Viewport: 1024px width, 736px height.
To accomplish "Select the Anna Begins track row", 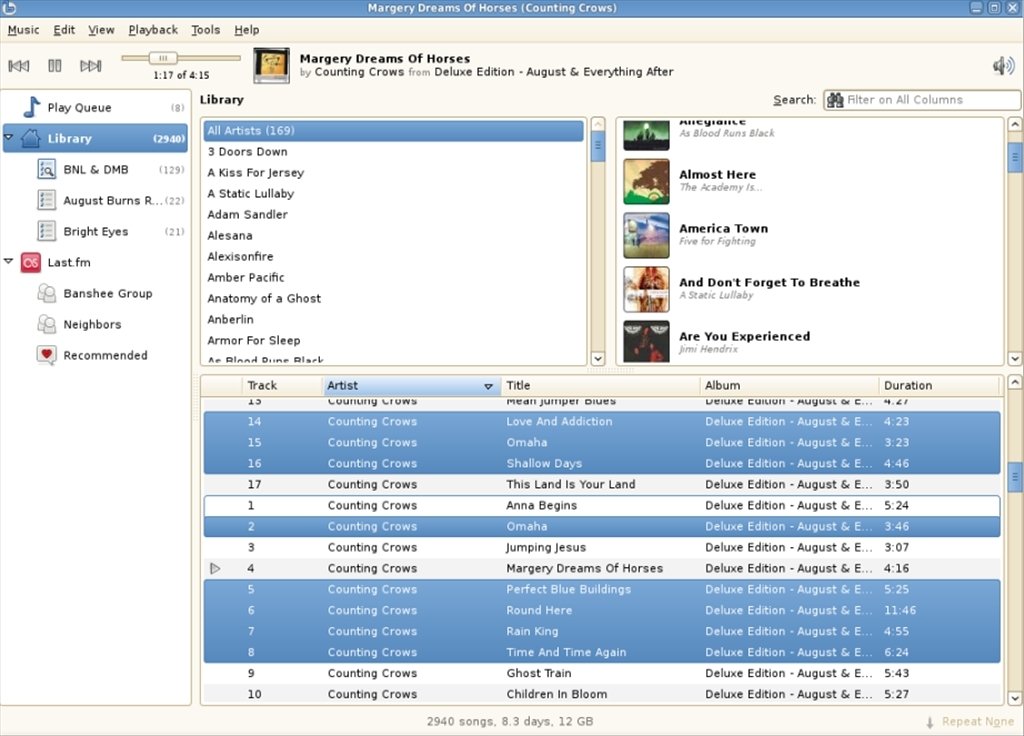I will [x=601, y=505].
